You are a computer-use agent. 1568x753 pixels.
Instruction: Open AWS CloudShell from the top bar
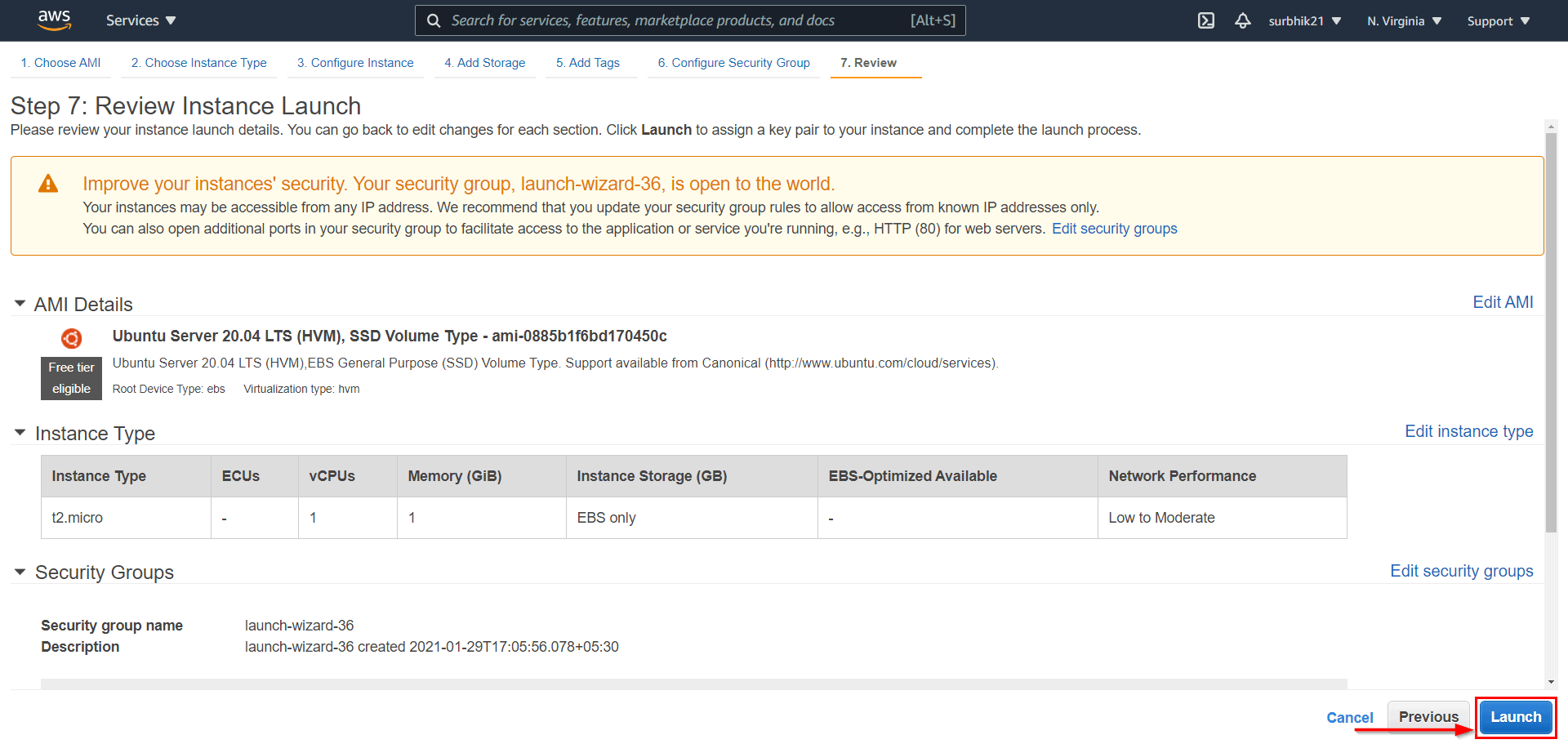click(x=1206, y=20)
